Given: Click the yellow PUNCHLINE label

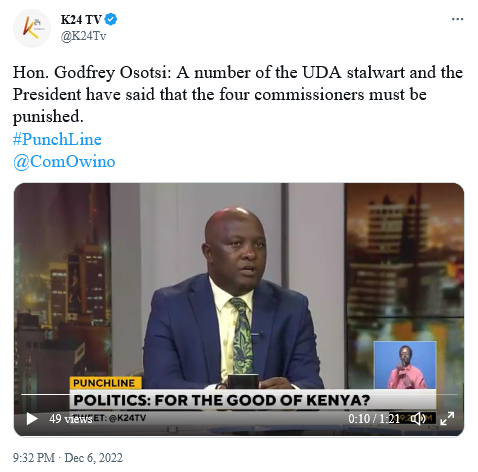Looking at the screenshot, I should click(105, 383).
